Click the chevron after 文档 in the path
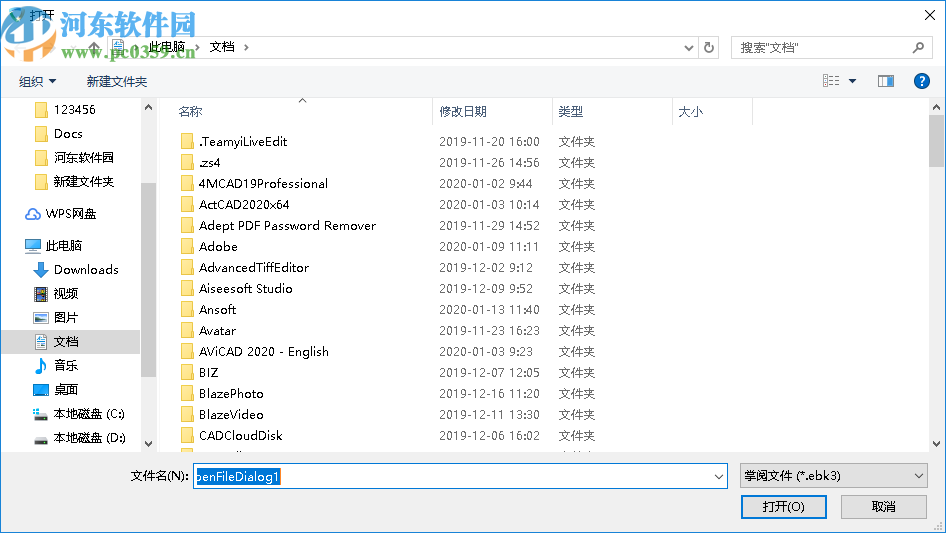 click(246, 47)
